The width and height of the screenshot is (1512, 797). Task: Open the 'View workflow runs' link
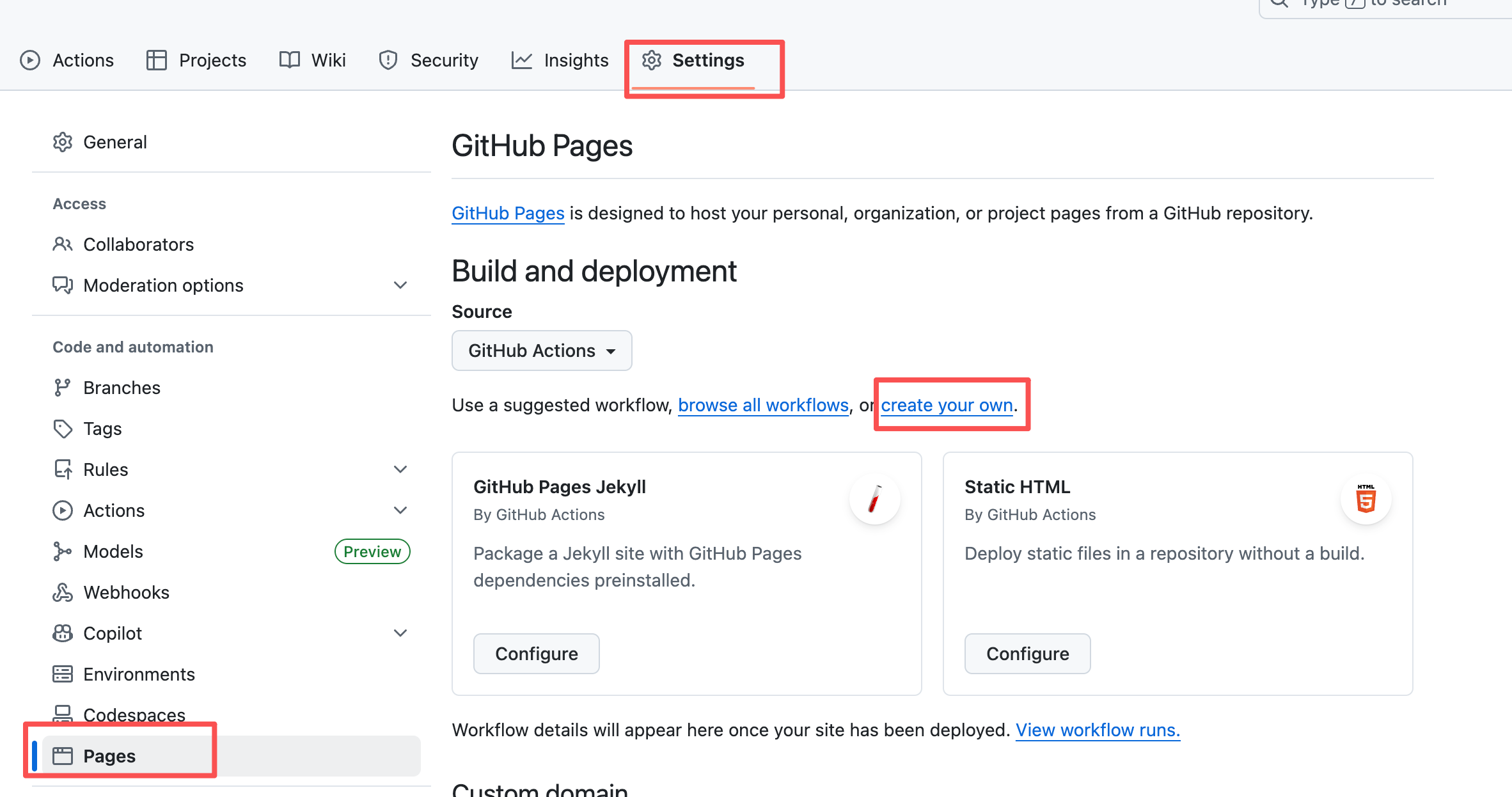click(1098, 730)
